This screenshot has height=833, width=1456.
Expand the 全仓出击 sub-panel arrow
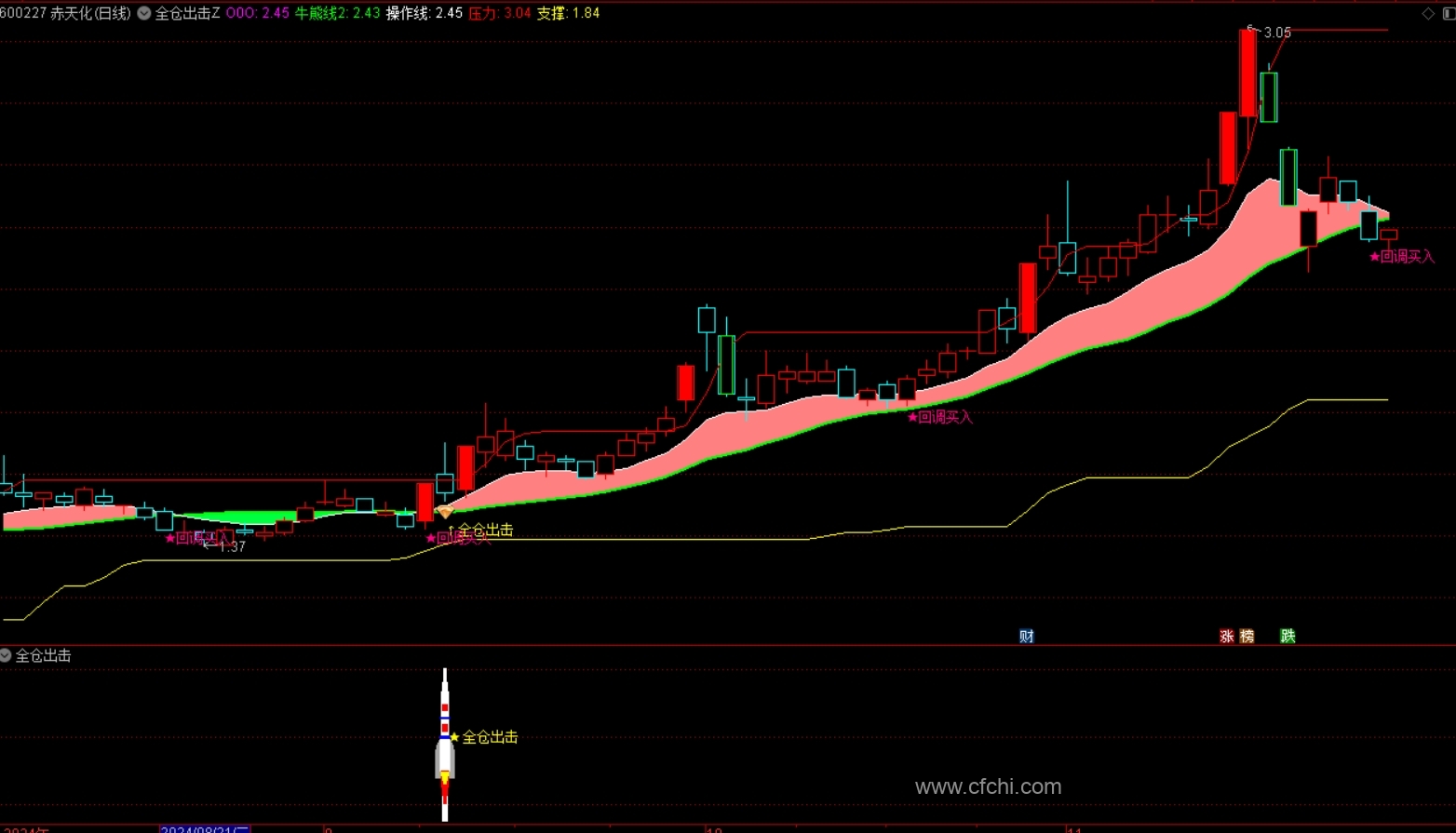[6, 655]
